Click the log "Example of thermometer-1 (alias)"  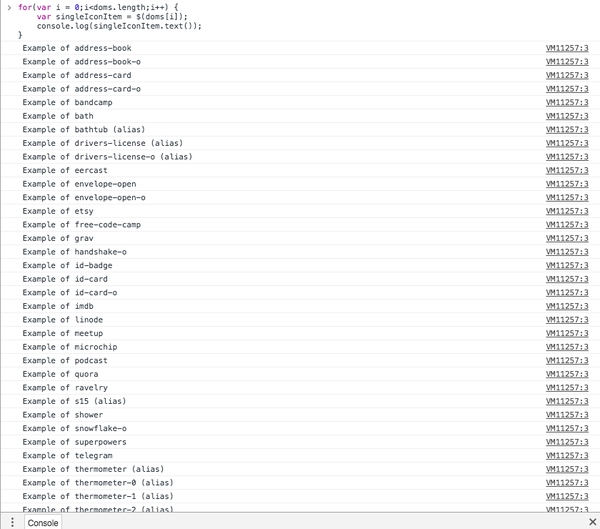98,496
